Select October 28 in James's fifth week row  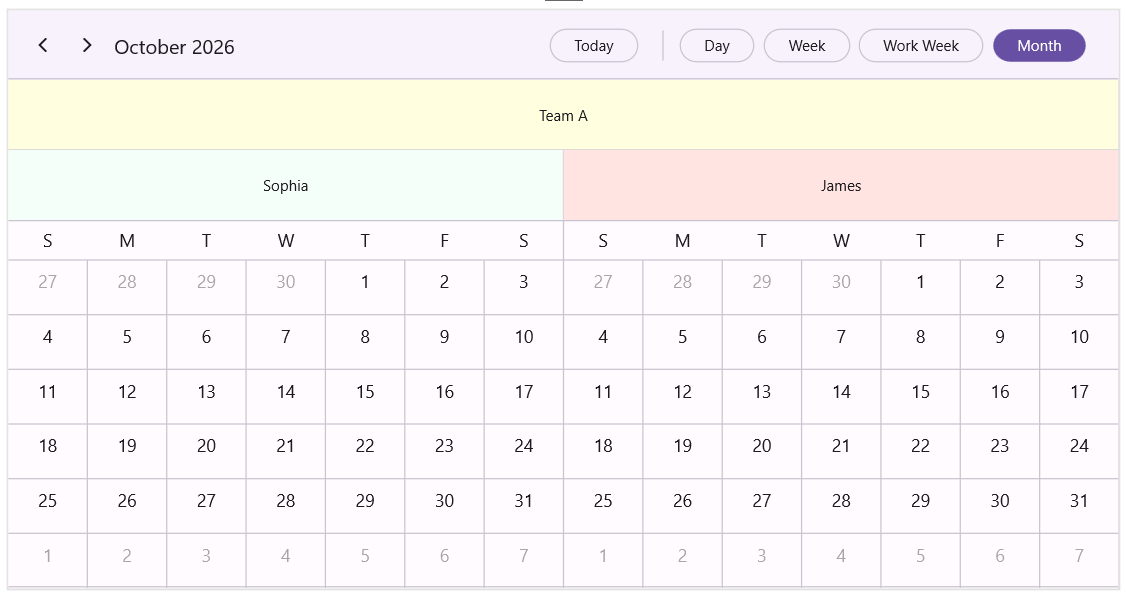point(841,506)
